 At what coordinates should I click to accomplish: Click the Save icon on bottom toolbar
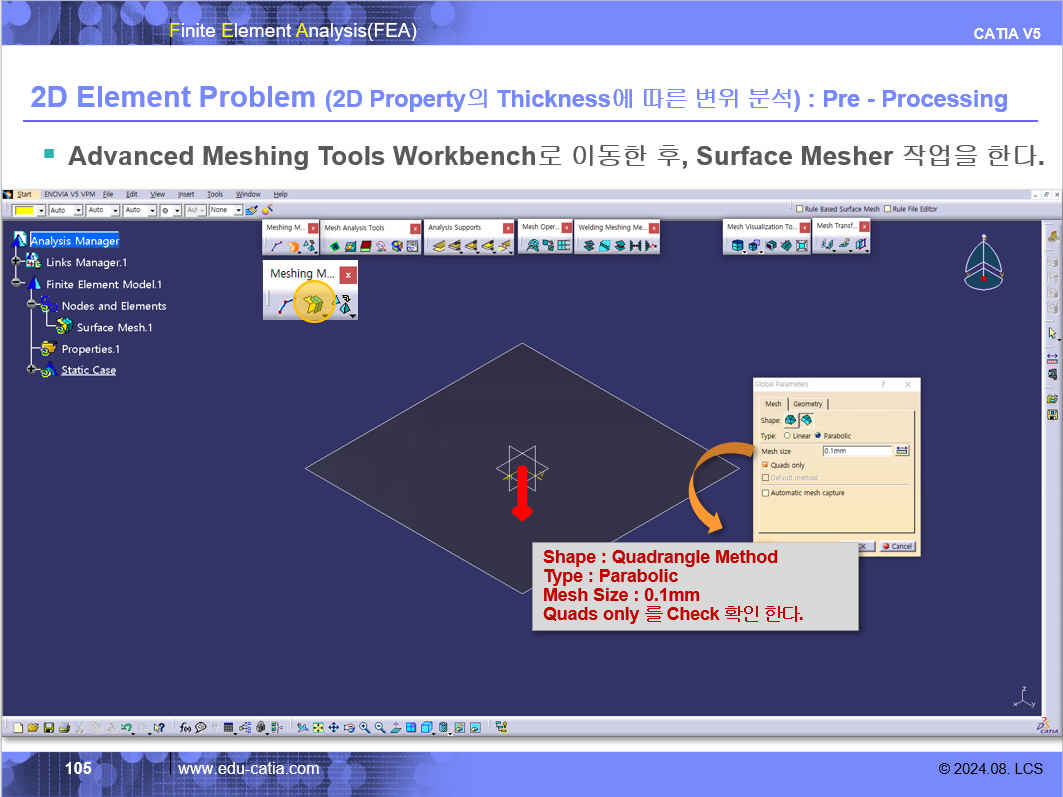coord(48,728)
